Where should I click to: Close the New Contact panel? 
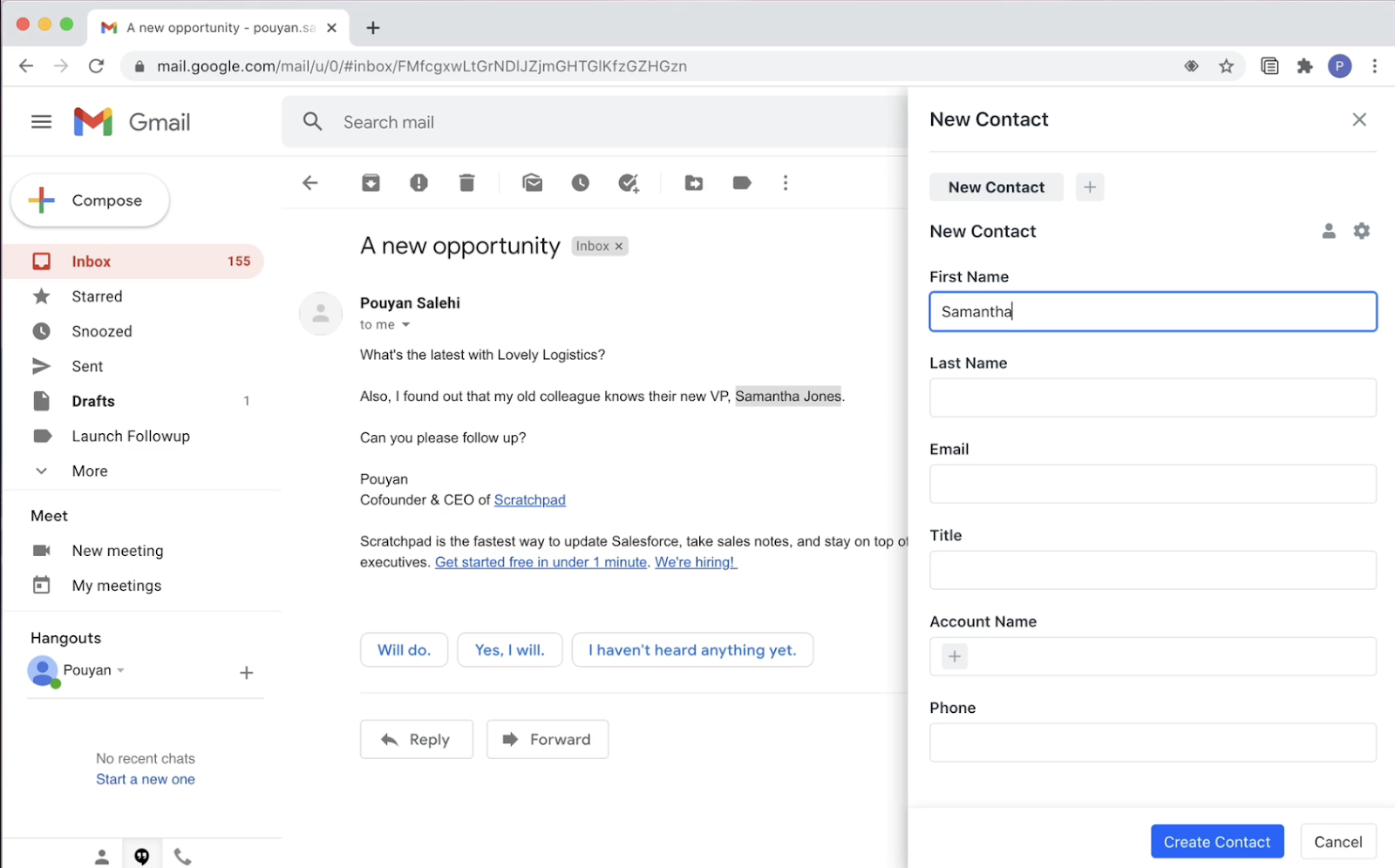click(1359, 119)
